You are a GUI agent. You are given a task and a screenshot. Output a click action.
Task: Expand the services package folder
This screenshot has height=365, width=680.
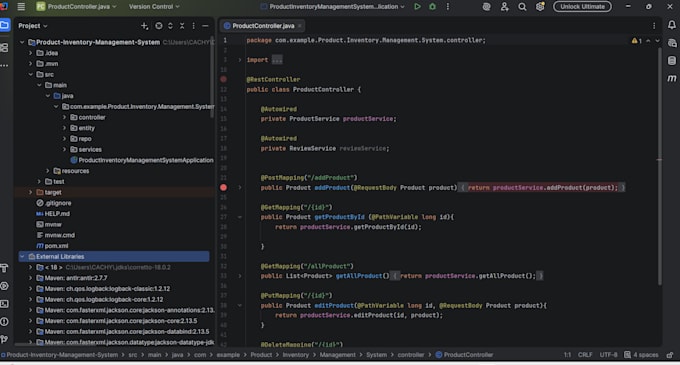64,149
